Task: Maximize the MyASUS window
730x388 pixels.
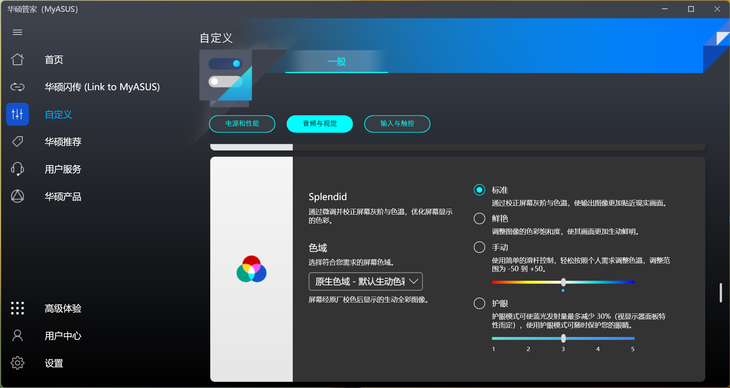Action: point(691,9)
